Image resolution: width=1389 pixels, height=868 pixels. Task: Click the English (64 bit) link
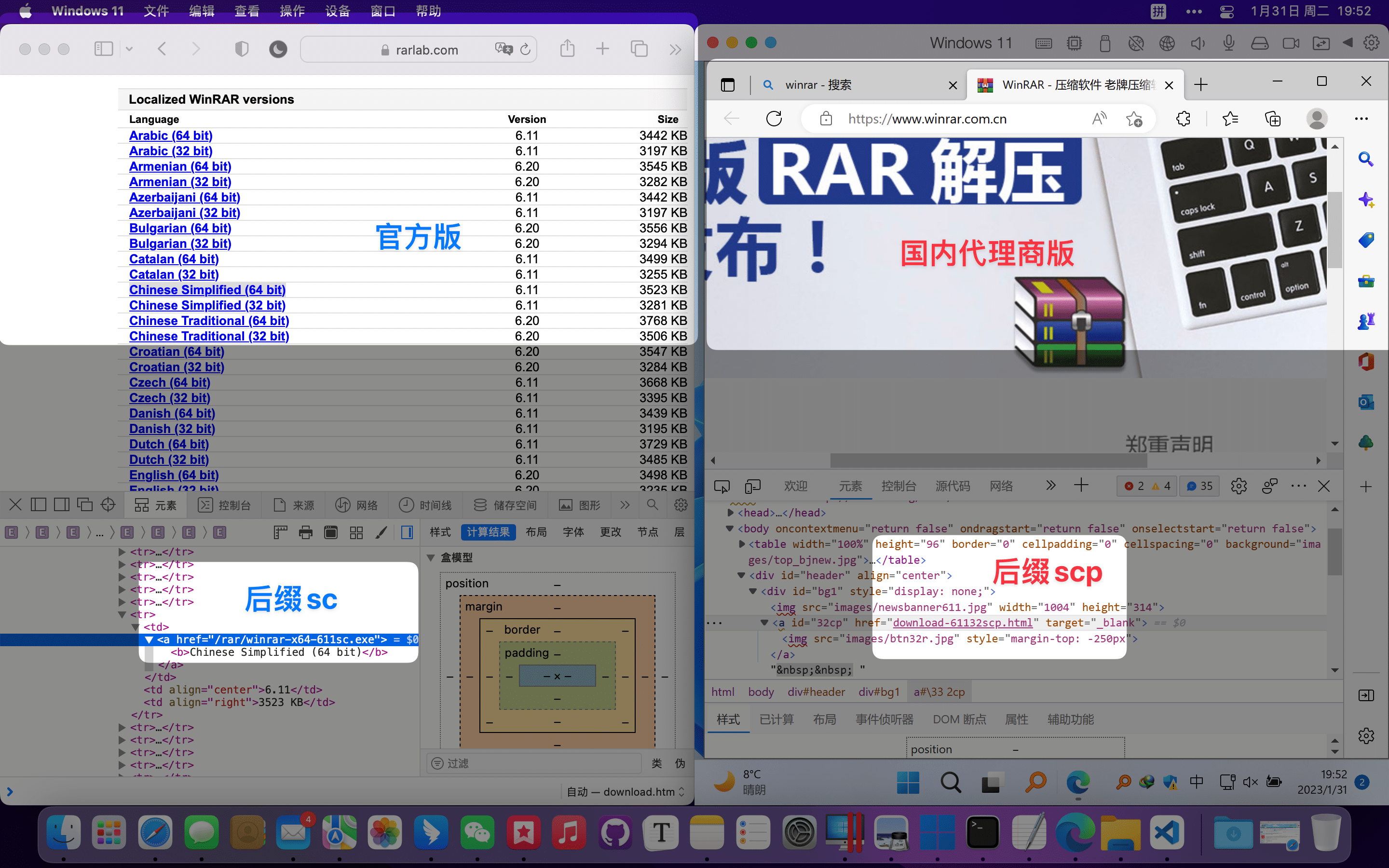[174, 475]
